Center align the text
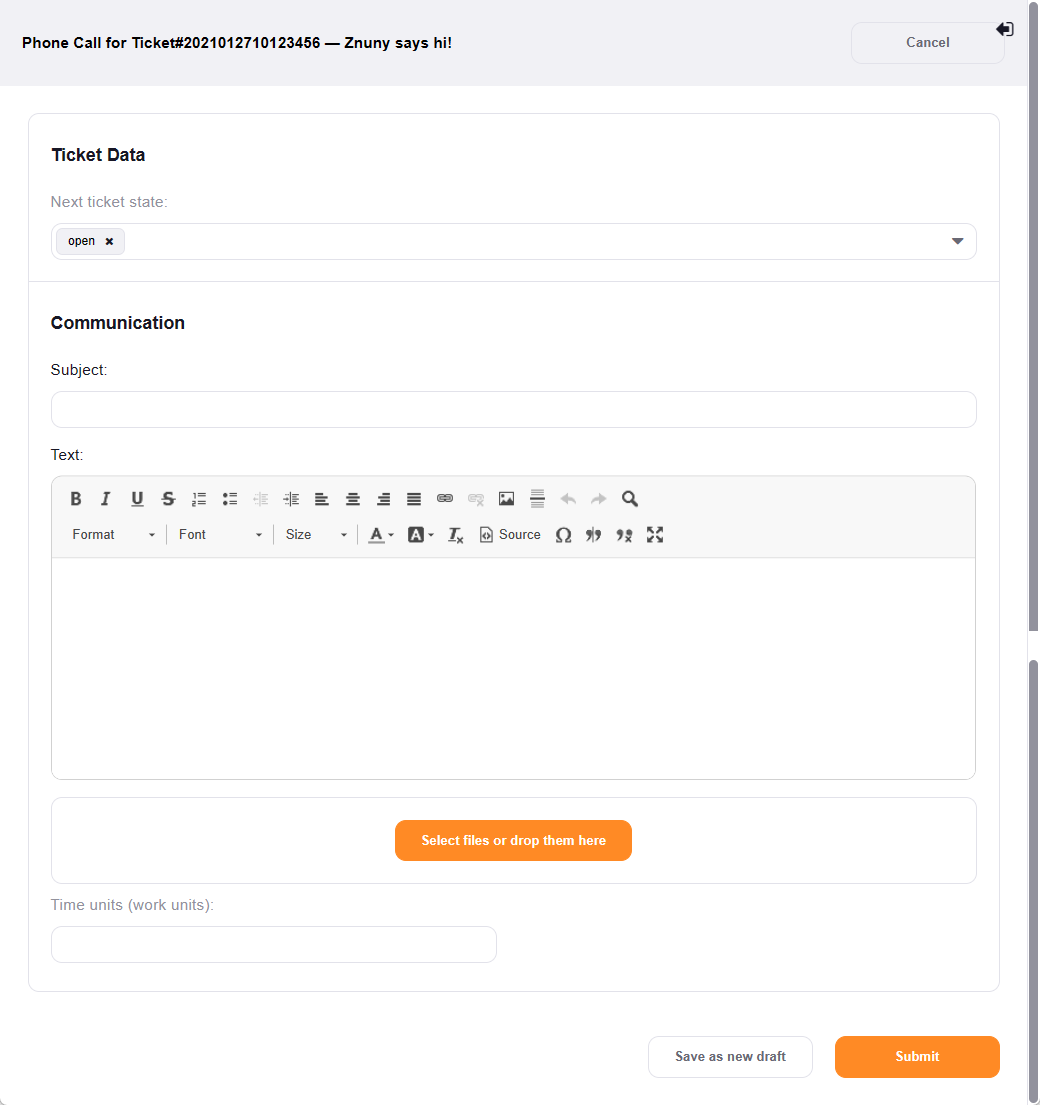This screenshot has height=1105, width=1040. tap(353, 499)
